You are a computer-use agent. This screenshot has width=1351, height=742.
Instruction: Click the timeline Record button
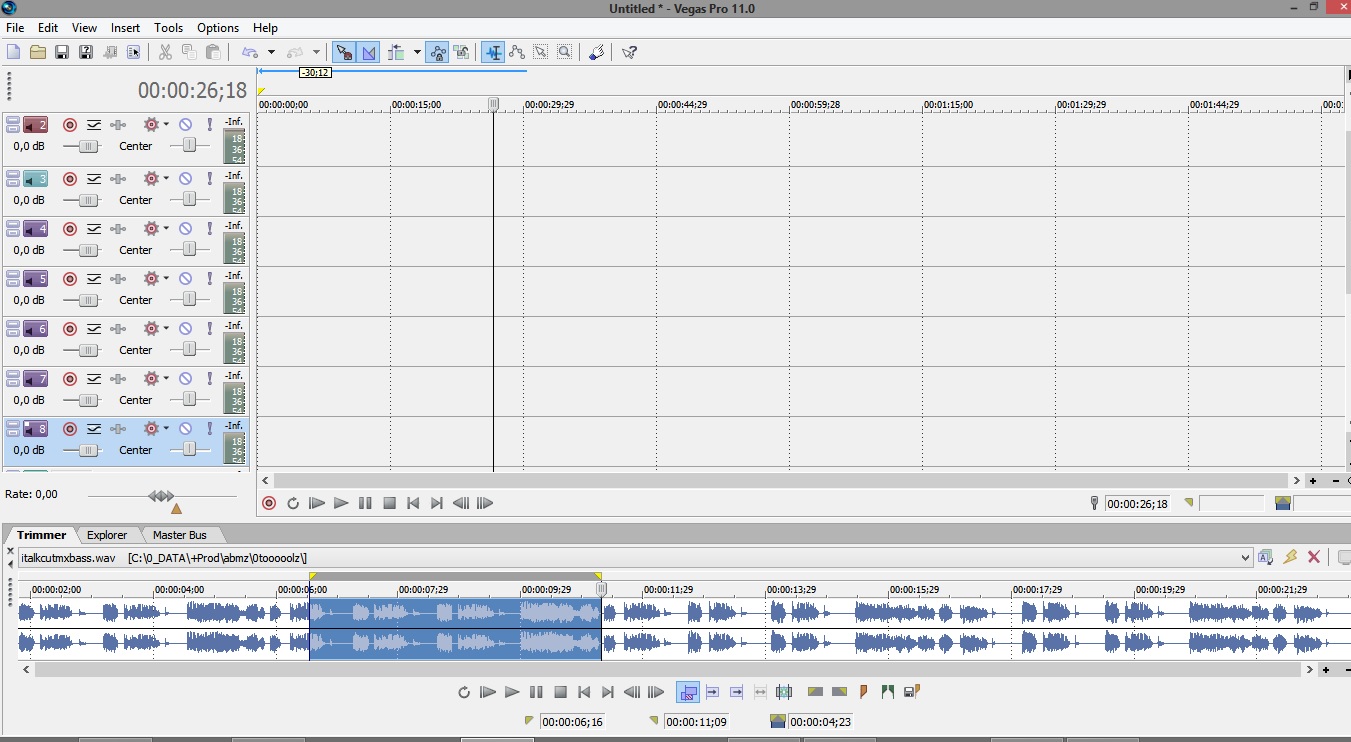tap(269, 503)
